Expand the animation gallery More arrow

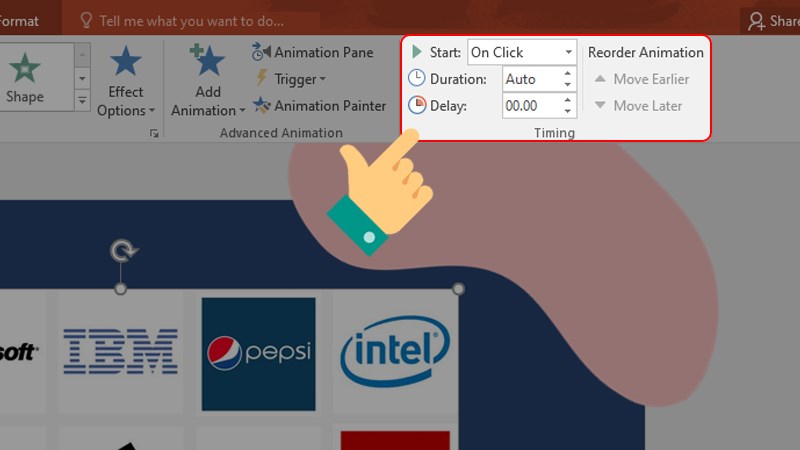tap(82, 101)
